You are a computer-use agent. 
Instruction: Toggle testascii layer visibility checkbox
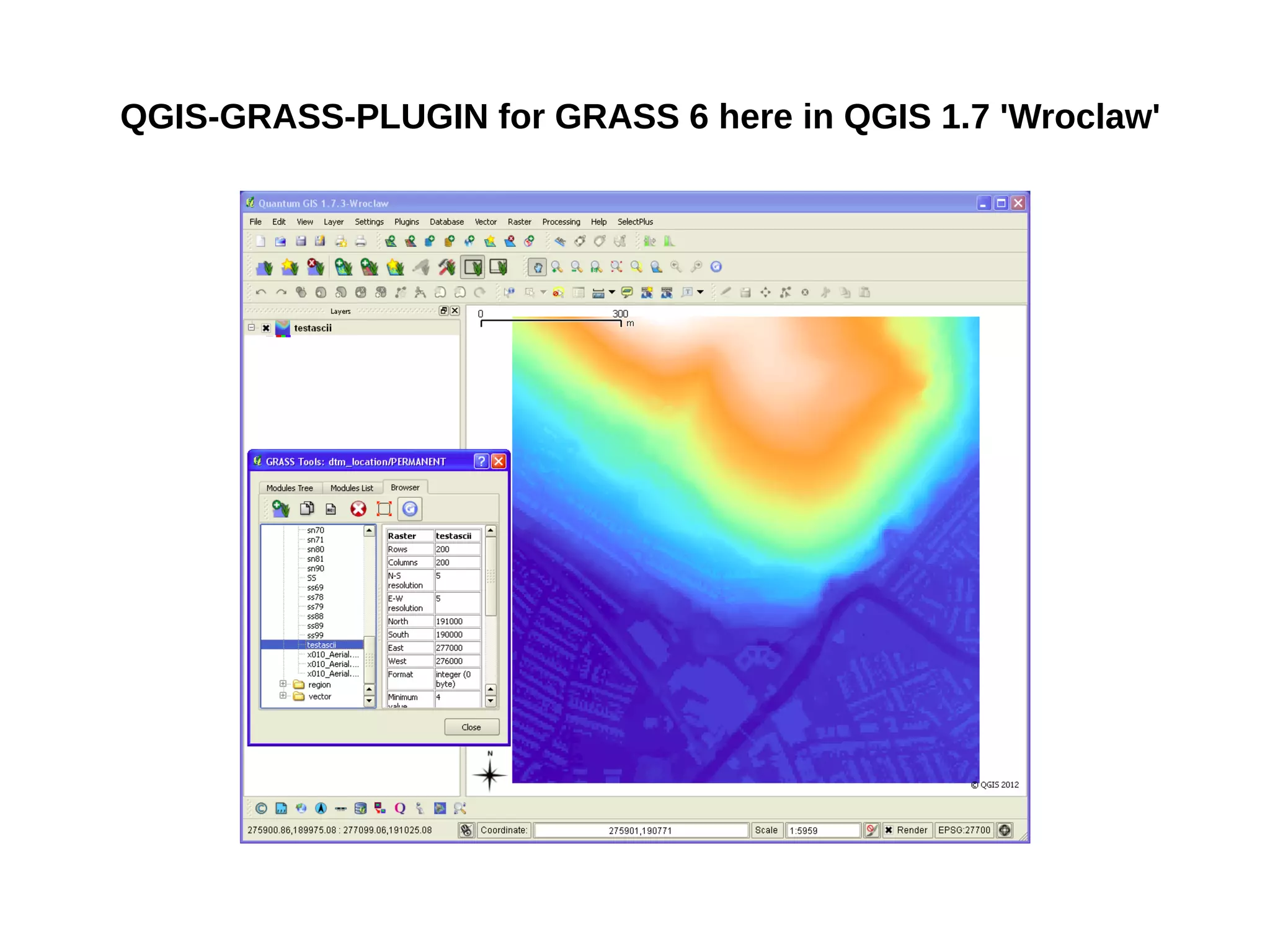tap(266, 328)
